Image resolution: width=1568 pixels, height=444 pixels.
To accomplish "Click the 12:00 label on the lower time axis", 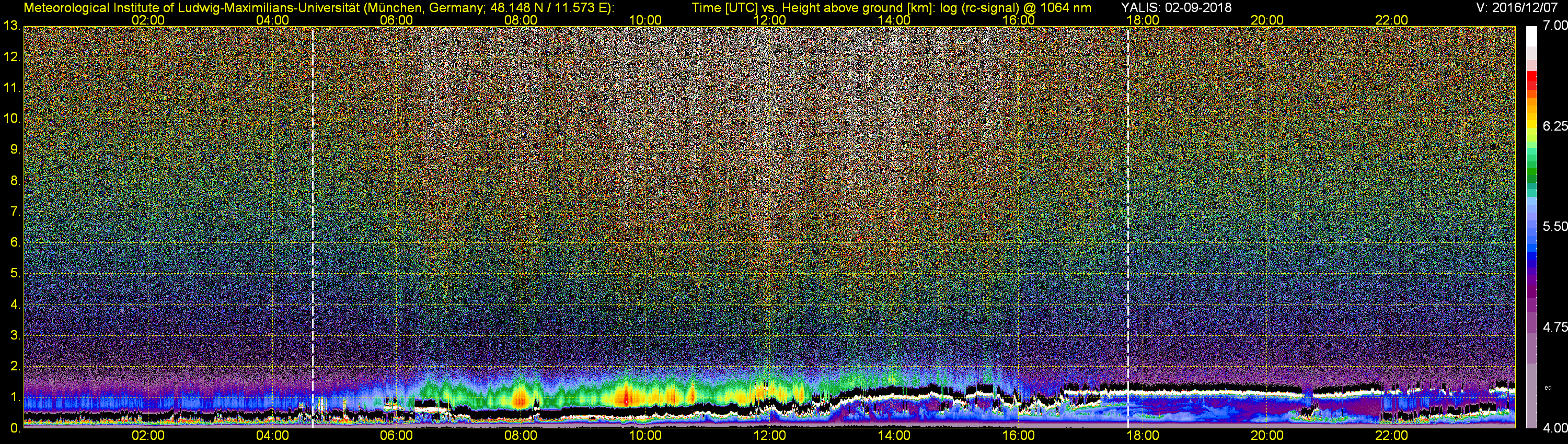I will pyautogui.click(x=770, y=436).
